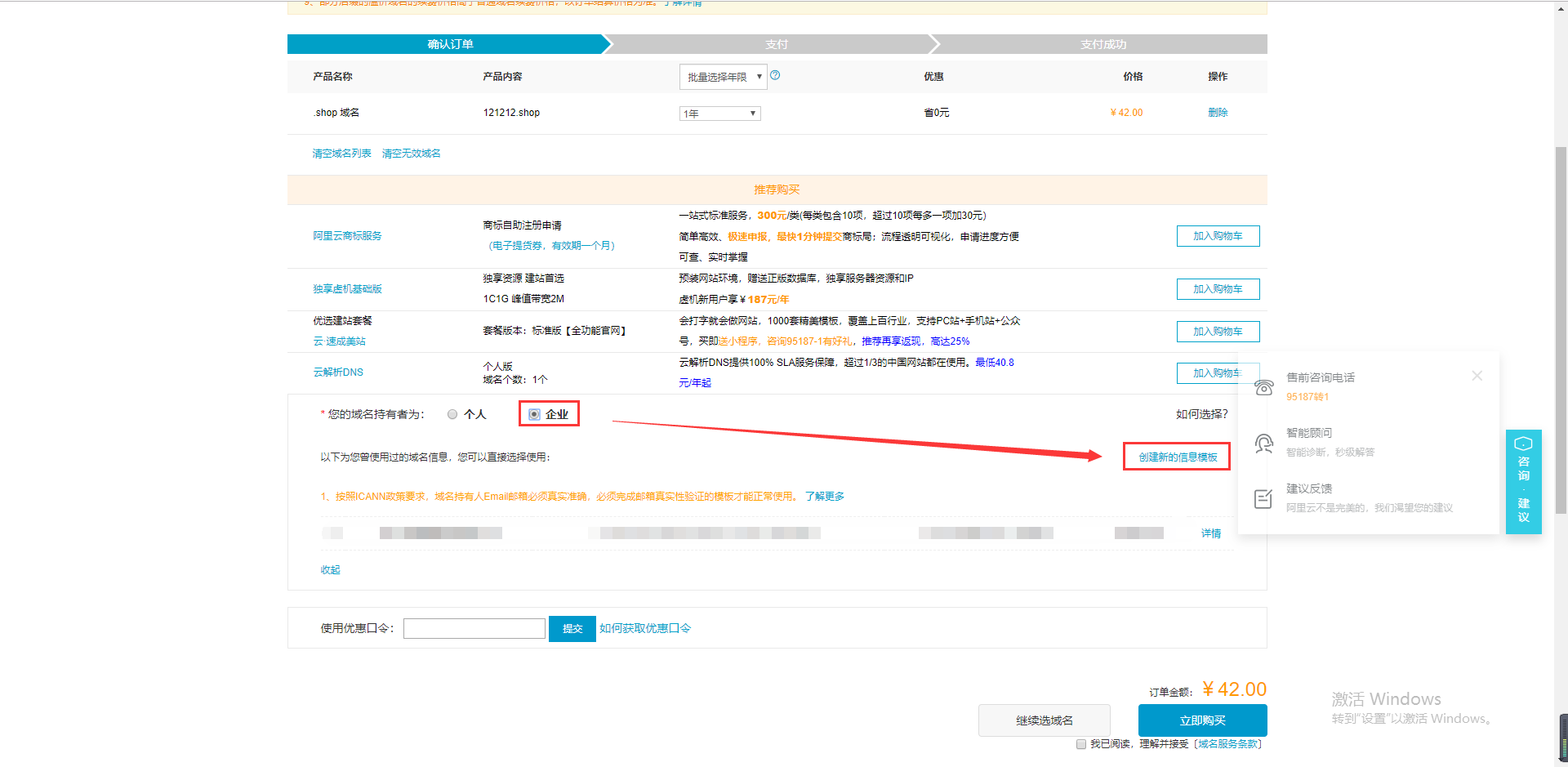Screen dimensions: 1568x767
Task: Open the 批量选择年限 dropdown
Action: pos(723,77)
